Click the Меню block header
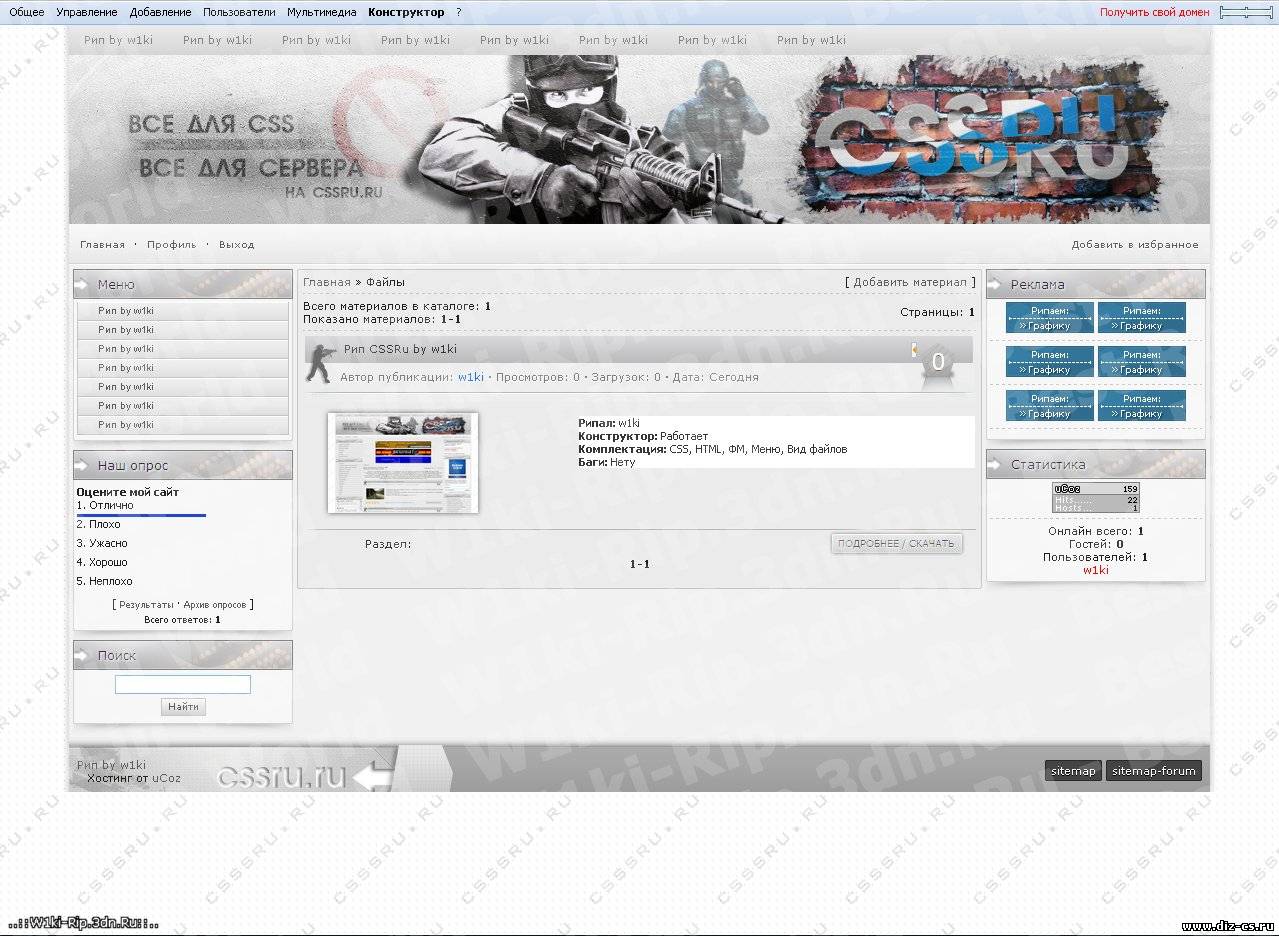The width and height of the screenshot is (1279, 936). click(183, 284)
